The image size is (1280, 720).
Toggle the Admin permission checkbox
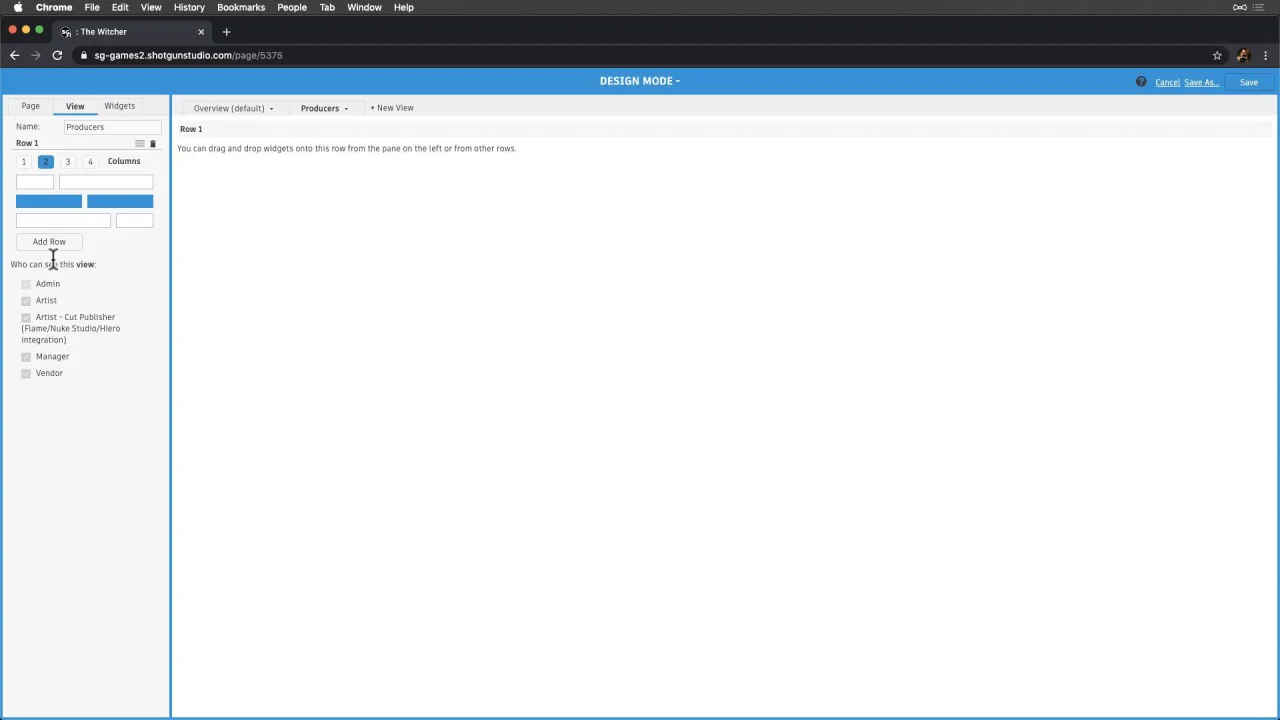(x=26, y=284)
